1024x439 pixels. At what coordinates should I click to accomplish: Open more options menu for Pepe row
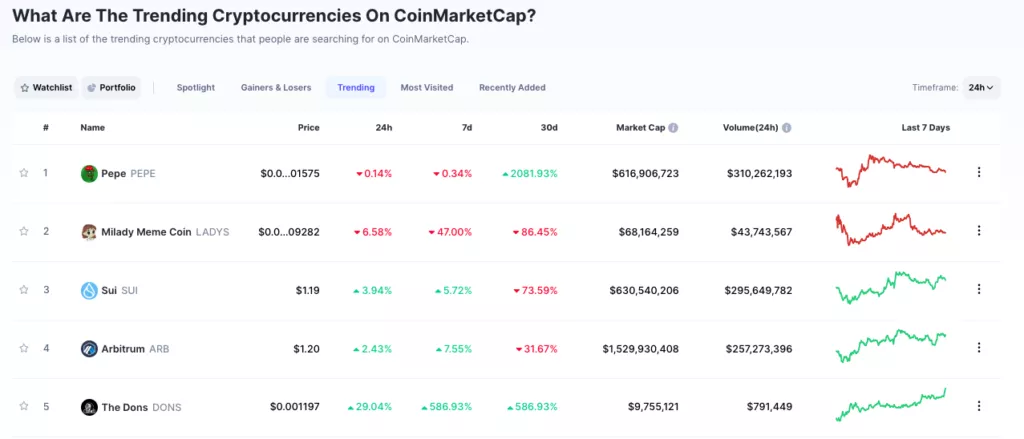(978, 172)
